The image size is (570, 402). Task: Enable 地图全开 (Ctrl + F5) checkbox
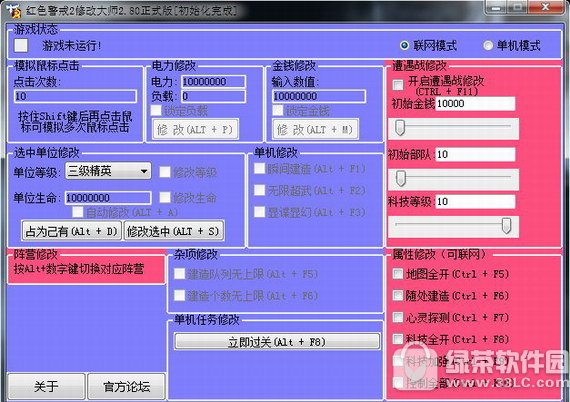point(398,274)
